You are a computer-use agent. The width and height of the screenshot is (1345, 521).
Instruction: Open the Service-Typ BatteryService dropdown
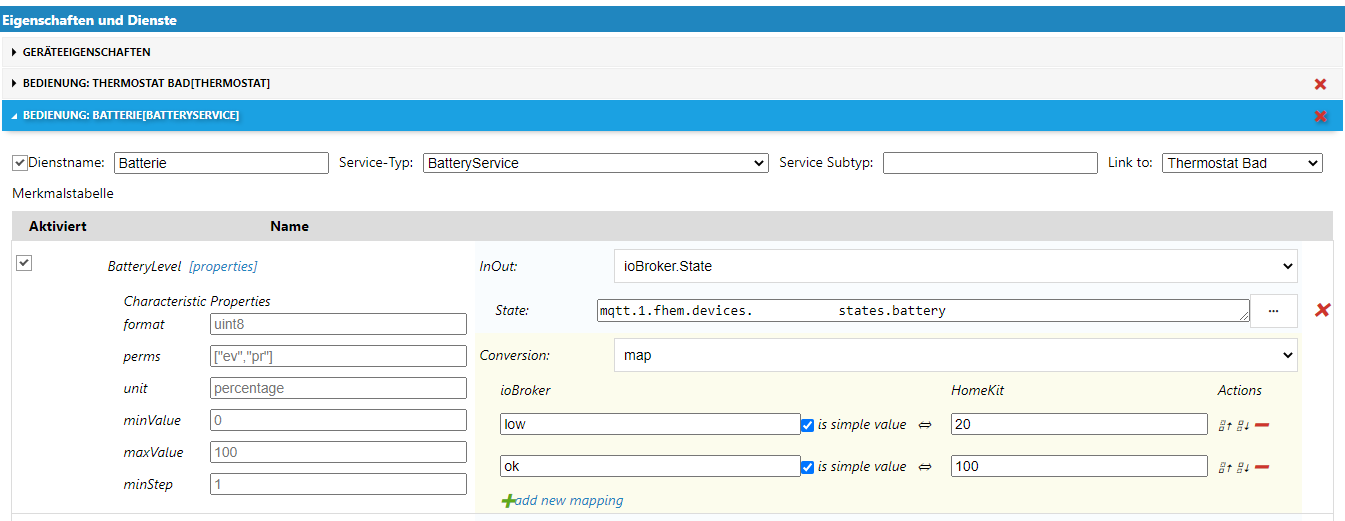click(596, 163)
